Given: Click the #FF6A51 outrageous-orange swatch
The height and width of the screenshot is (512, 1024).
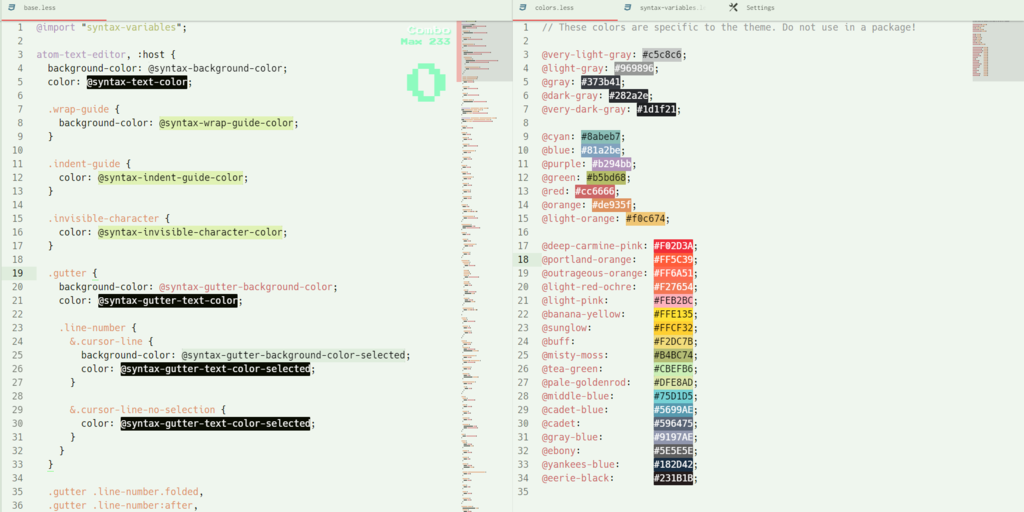Looking at the screenshot, I should 673,274.
